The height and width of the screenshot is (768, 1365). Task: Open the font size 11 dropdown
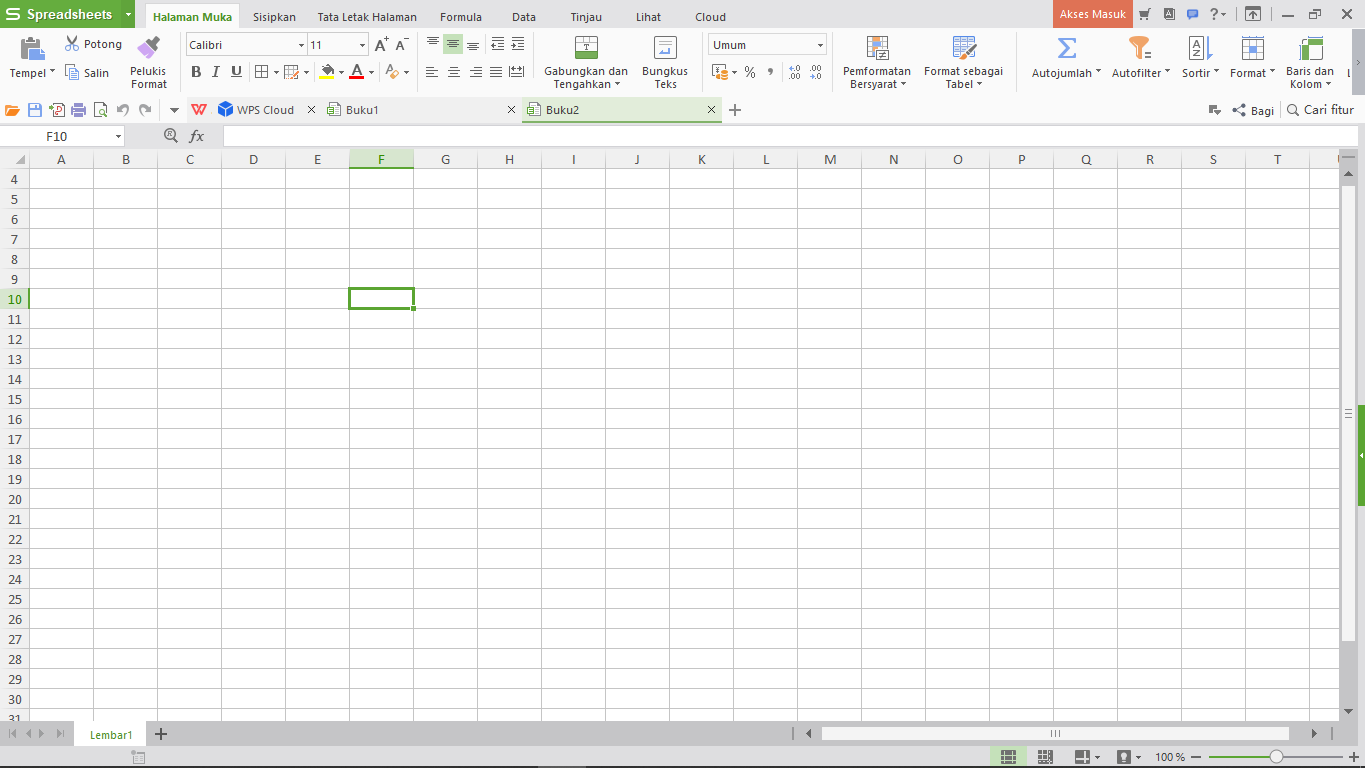click(x=362, y=45)
